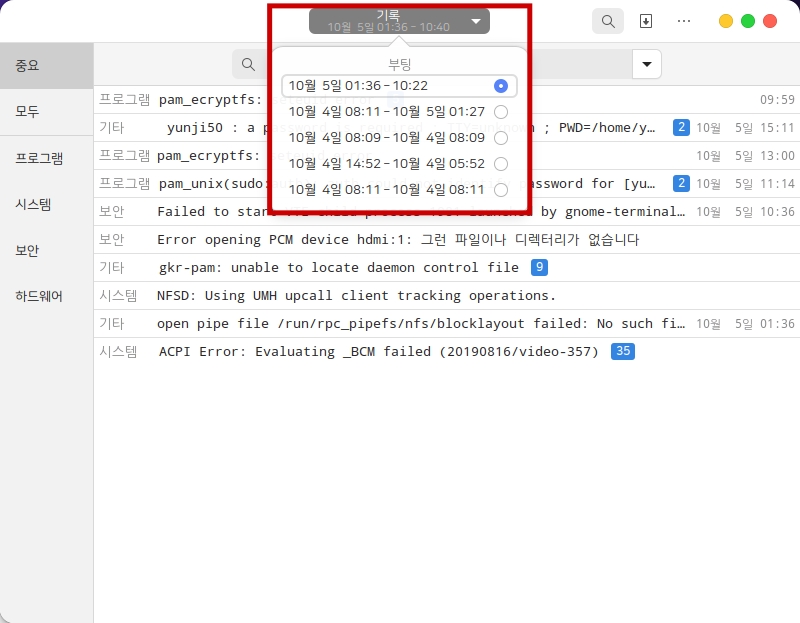Open the three-dot menu in the header
The image size is (800, 623).
click(684, 21)
